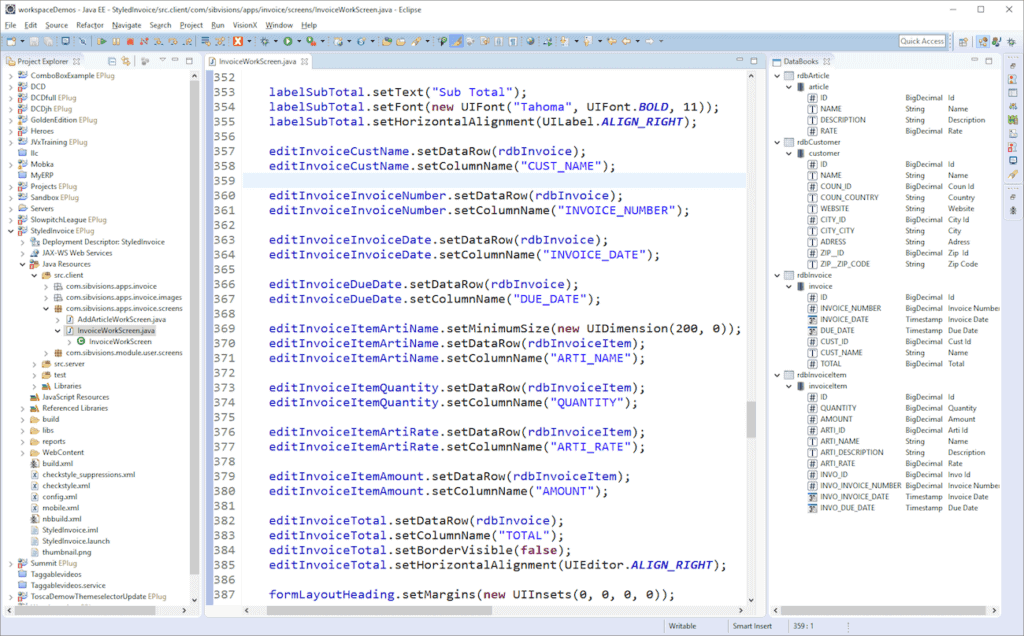The width and height of the screenshot is (1024, 636).
Task: Switch to the Debug perspective icon
Action: [x=1012, y=41]
